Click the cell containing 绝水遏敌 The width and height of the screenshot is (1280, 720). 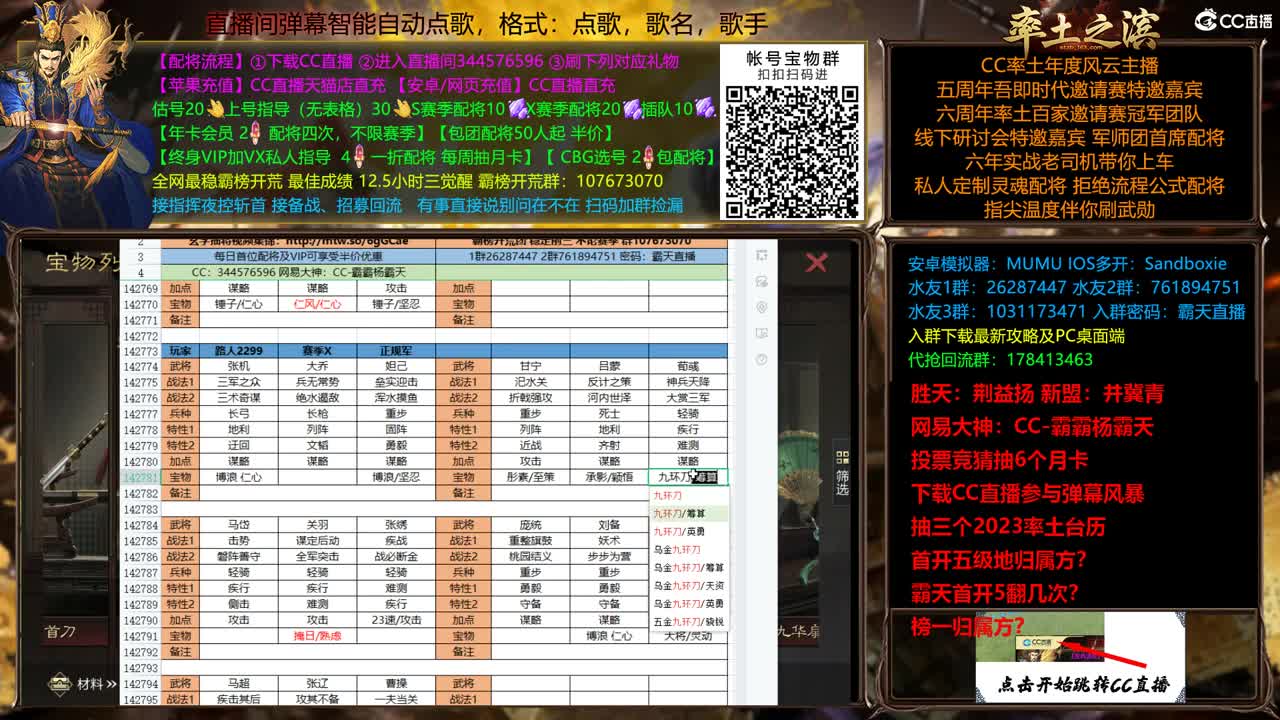(x=318, y=398)
